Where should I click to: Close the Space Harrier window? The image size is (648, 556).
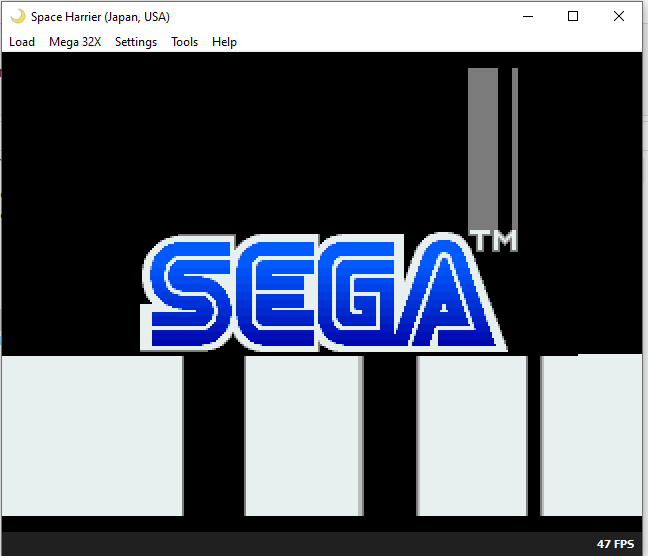(x=619, y=17)
